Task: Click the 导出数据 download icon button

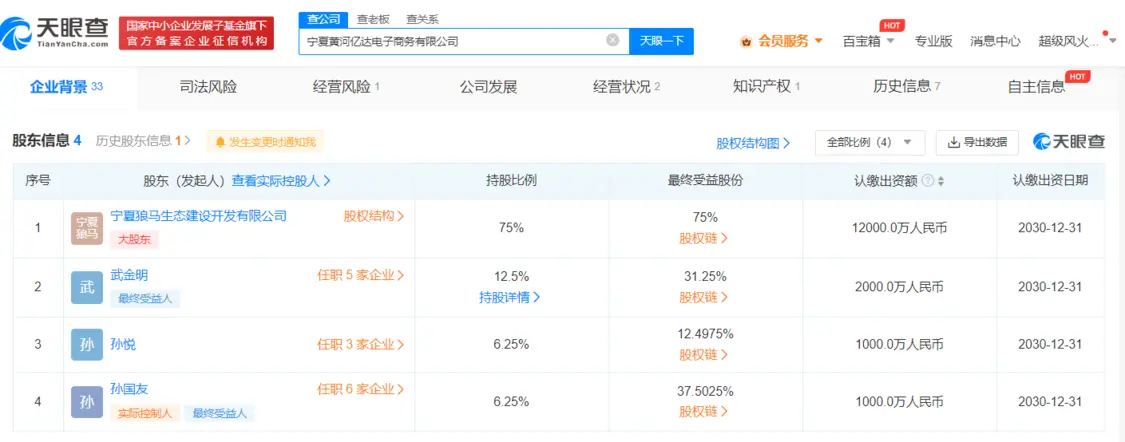Action: click(x=977, y=142)
